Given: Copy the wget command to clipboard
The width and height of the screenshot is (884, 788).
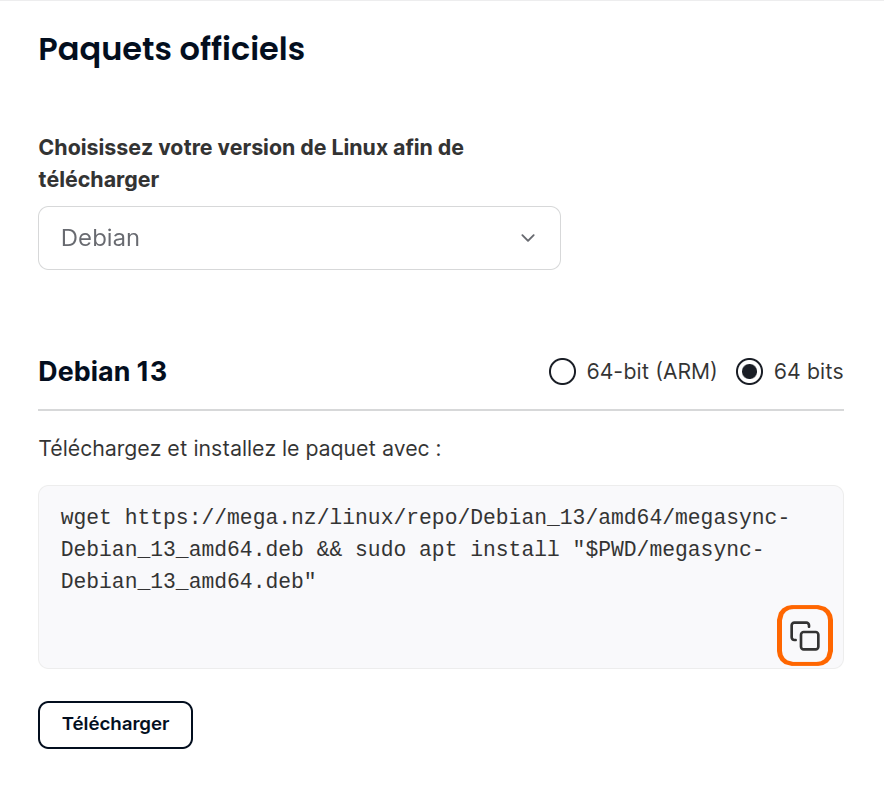Looking at the screenshot, I should pos(805,636).
